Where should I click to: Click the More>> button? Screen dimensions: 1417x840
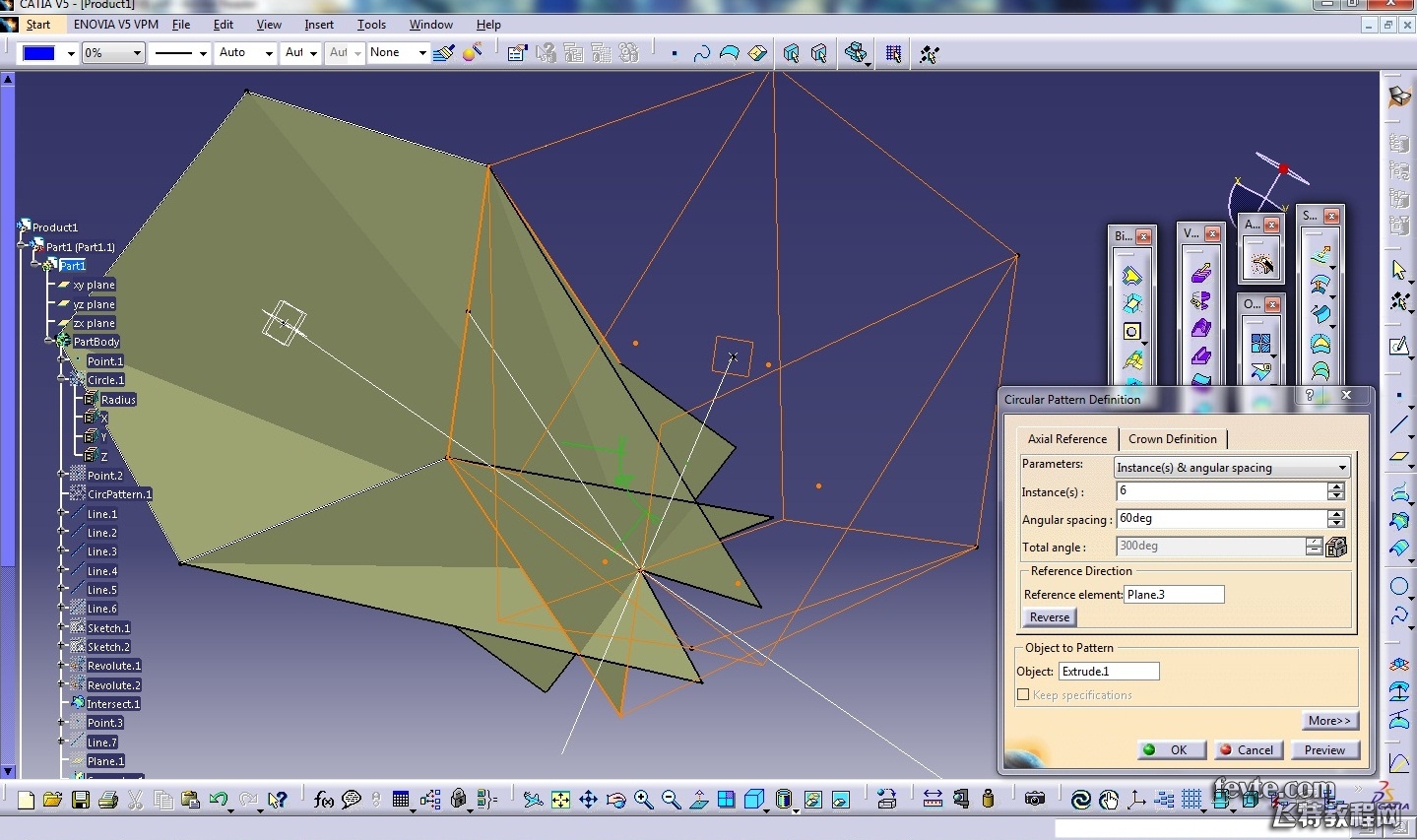point(1329,721)
